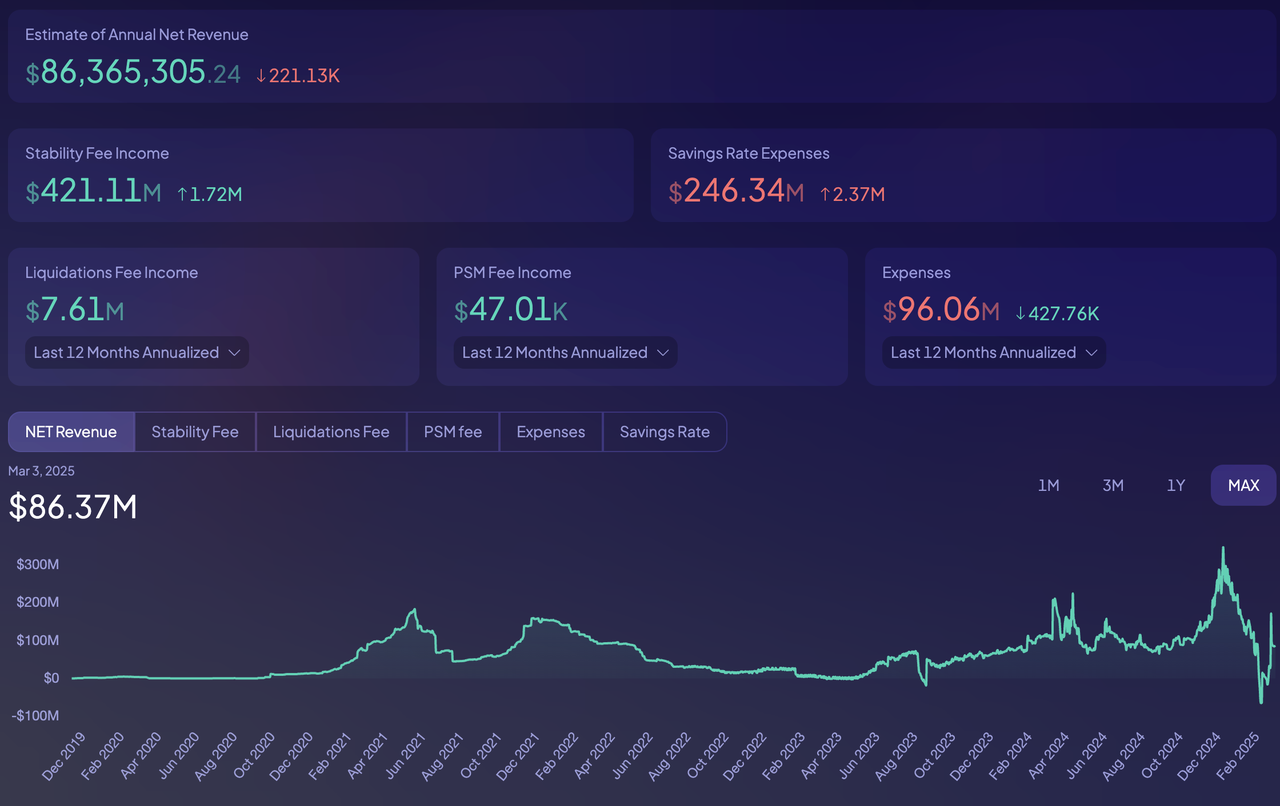Set chart range to 3M

pos(1112,485)
